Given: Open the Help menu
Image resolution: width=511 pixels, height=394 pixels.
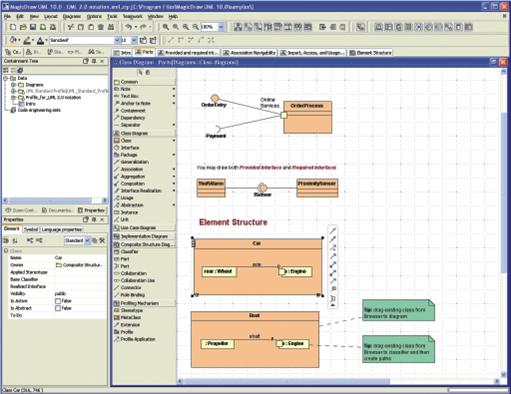Looking at the screenshot, I should pos(173,16).
